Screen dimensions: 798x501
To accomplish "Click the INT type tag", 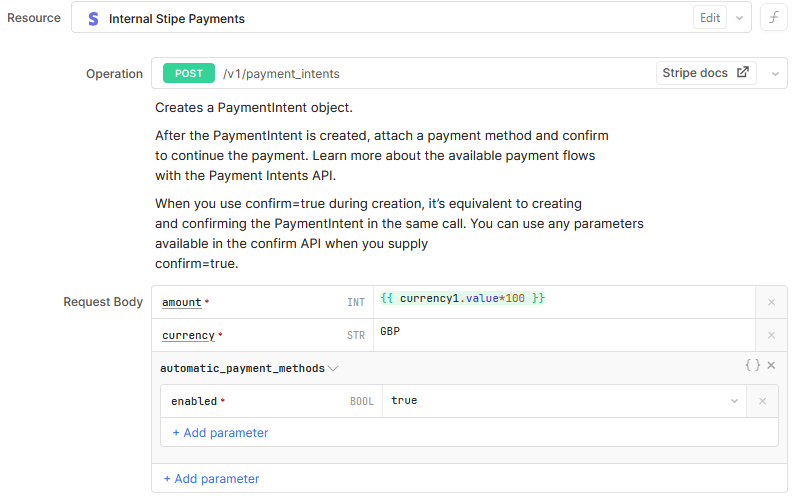I will 356,302.
